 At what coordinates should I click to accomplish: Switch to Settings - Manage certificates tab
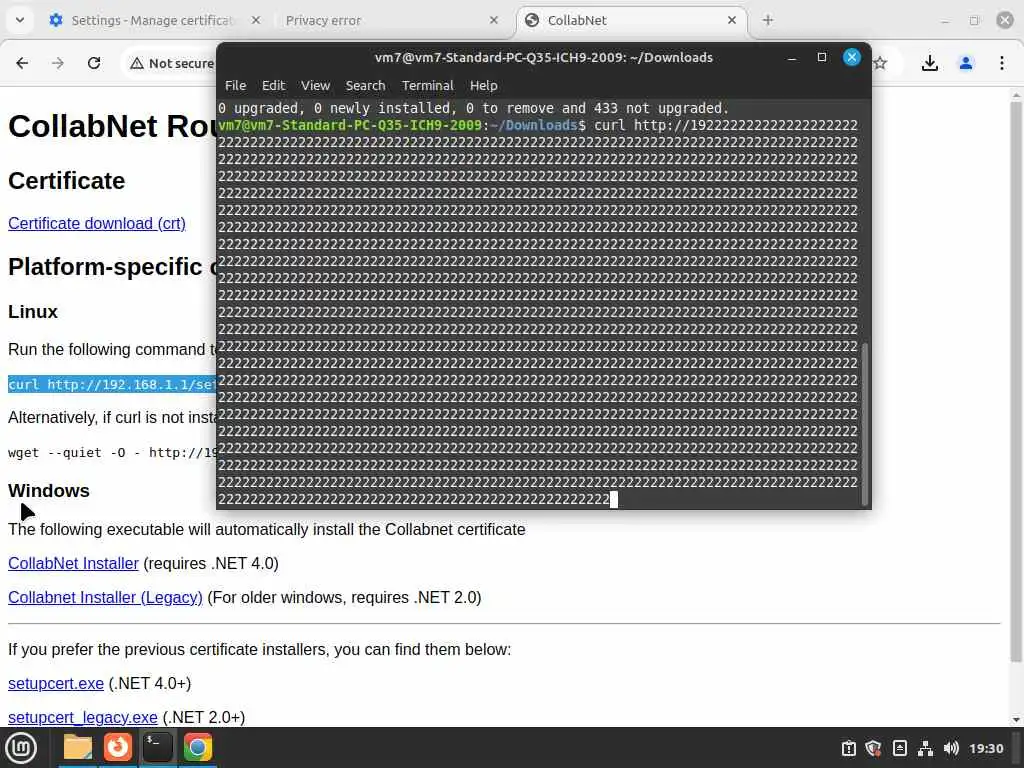coord(152,20)
